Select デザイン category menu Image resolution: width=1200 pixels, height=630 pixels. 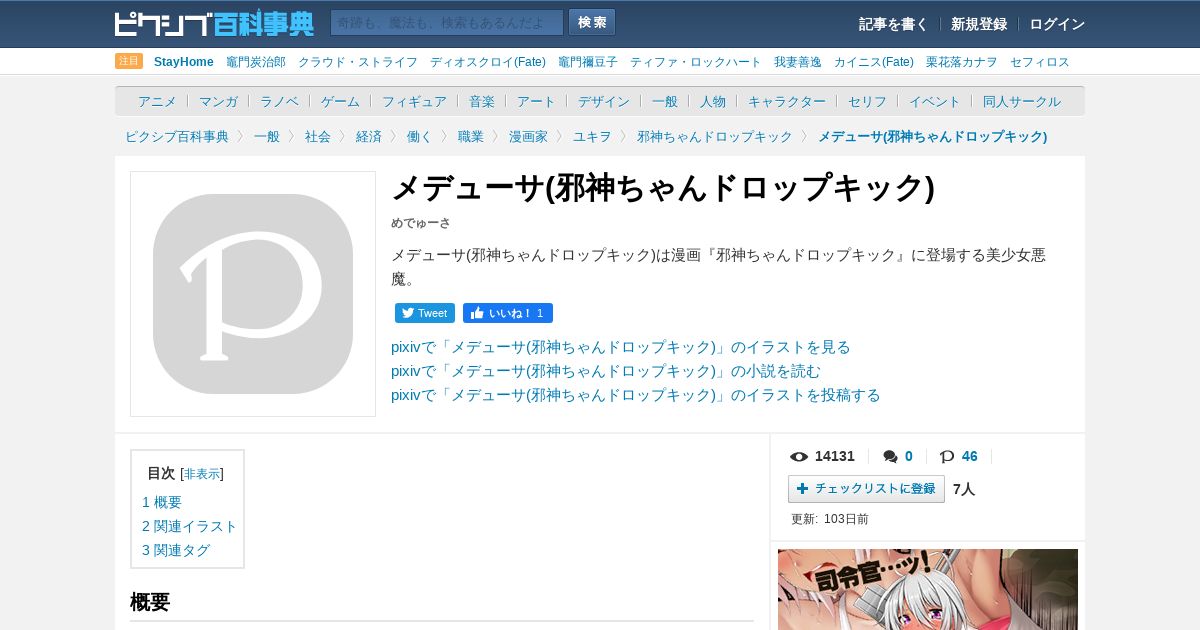[604, 101]
